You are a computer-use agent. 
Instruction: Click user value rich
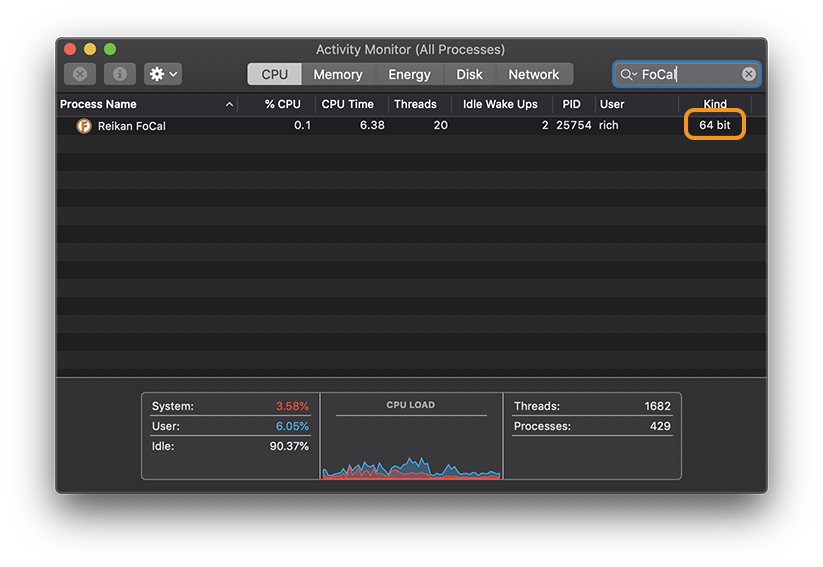[x=609, y=125]
